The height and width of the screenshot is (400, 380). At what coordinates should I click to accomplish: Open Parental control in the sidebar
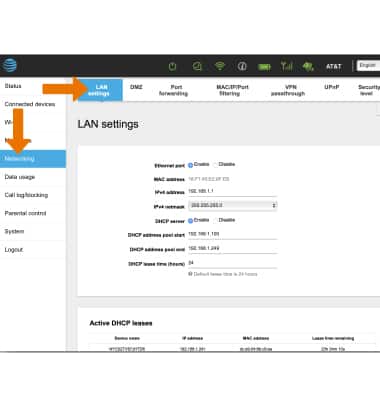click(x=25, y=213)
